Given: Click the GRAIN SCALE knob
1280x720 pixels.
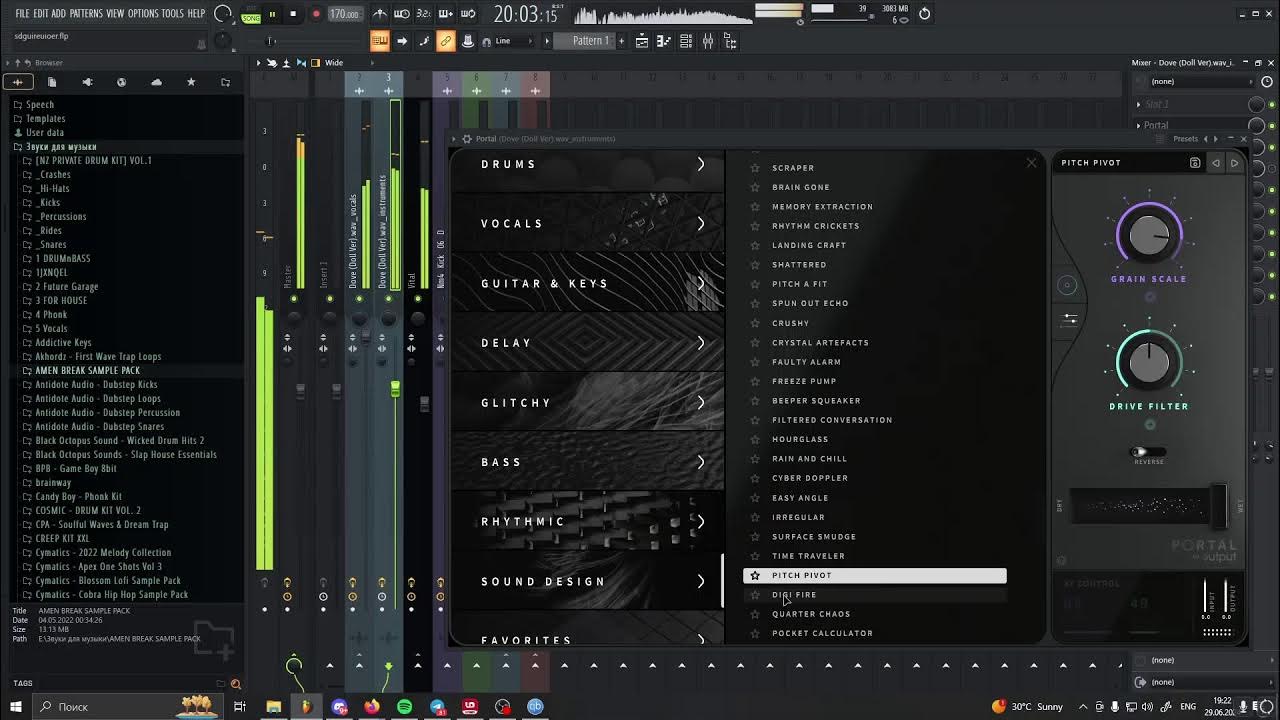Looking at the screenshot, I should pos(1149,235).
